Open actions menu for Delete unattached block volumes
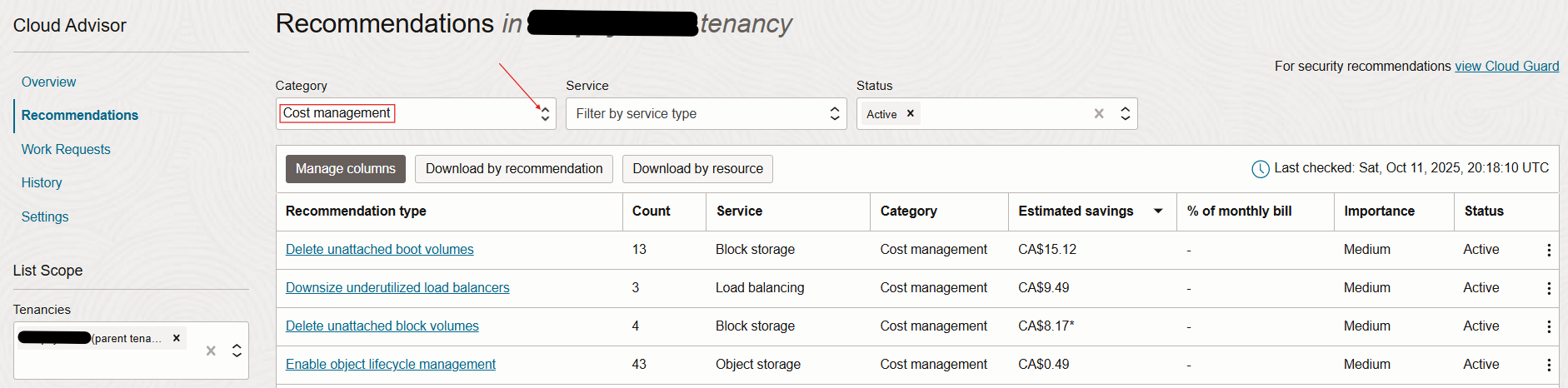 tap(1548, 326)
